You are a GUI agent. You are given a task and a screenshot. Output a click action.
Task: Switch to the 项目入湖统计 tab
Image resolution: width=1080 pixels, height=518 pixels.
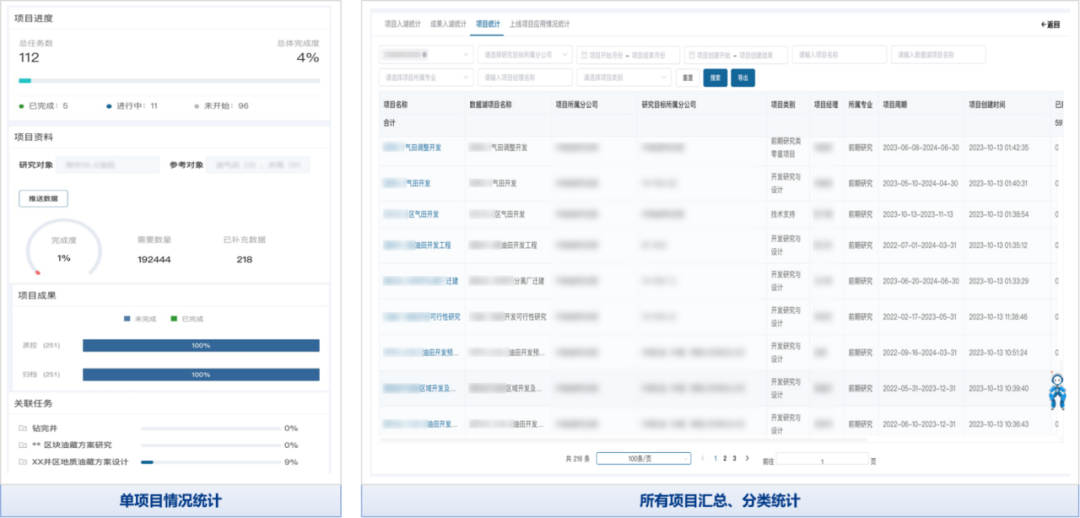click(x=401, y=23)
